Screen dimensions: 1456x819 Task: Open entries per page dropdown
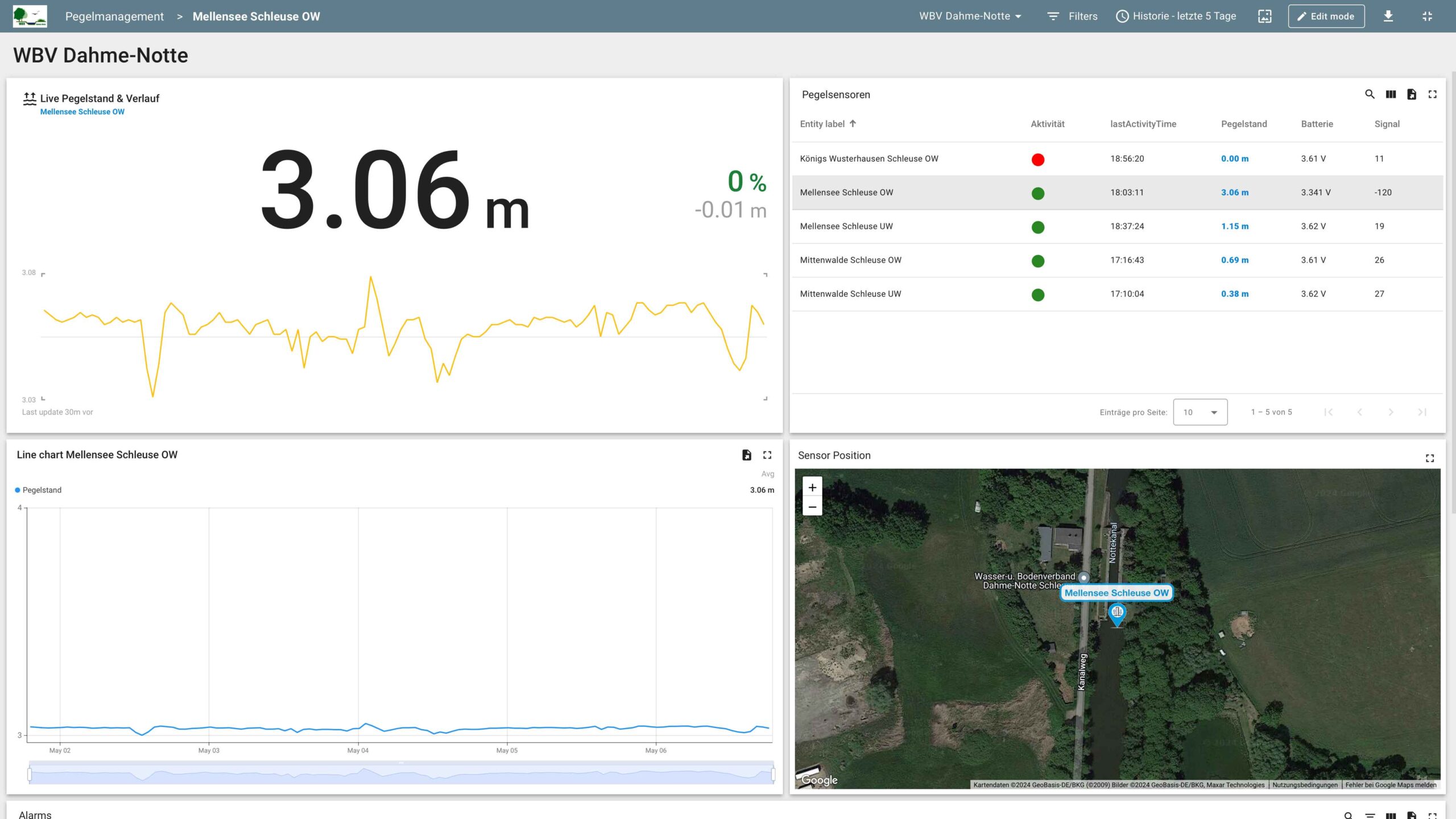pos(1200,412)
